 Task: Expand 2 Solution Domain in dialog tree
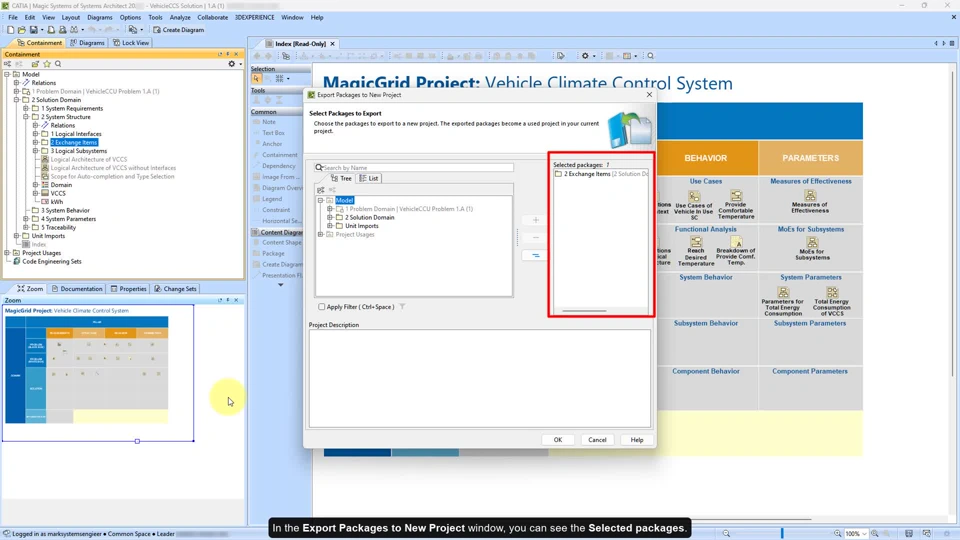(x=330, y=217)
